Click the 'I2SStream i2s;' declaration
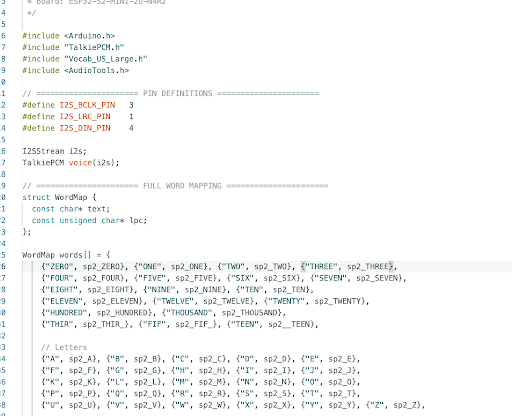512x416 pixels. click(55, 151)
